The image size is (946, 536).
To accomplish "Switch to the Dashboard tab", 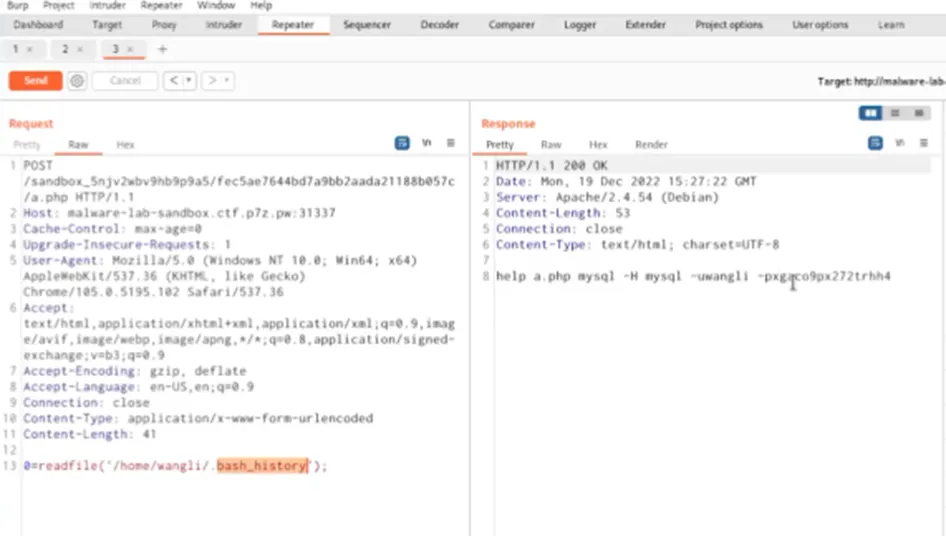I will coord(38,25).
